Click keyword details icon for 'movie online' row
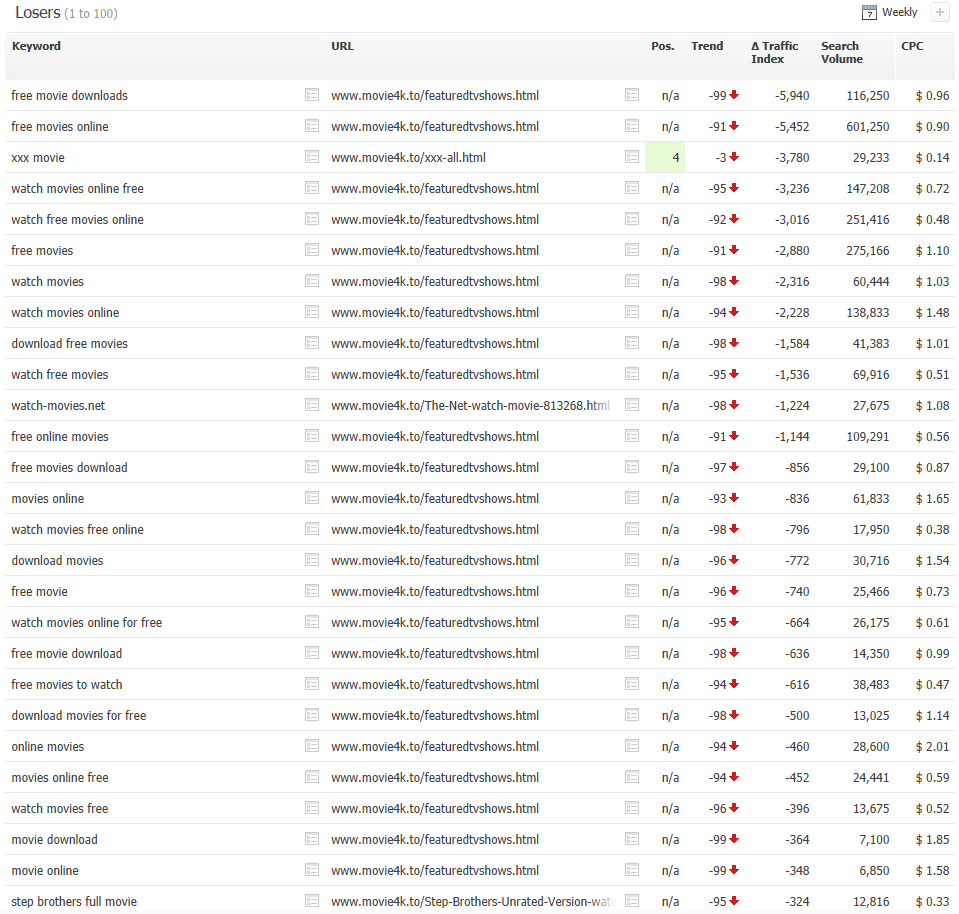The height and width of the screenshot is (914, 959). pyautogui.click(x=312, y=870)
